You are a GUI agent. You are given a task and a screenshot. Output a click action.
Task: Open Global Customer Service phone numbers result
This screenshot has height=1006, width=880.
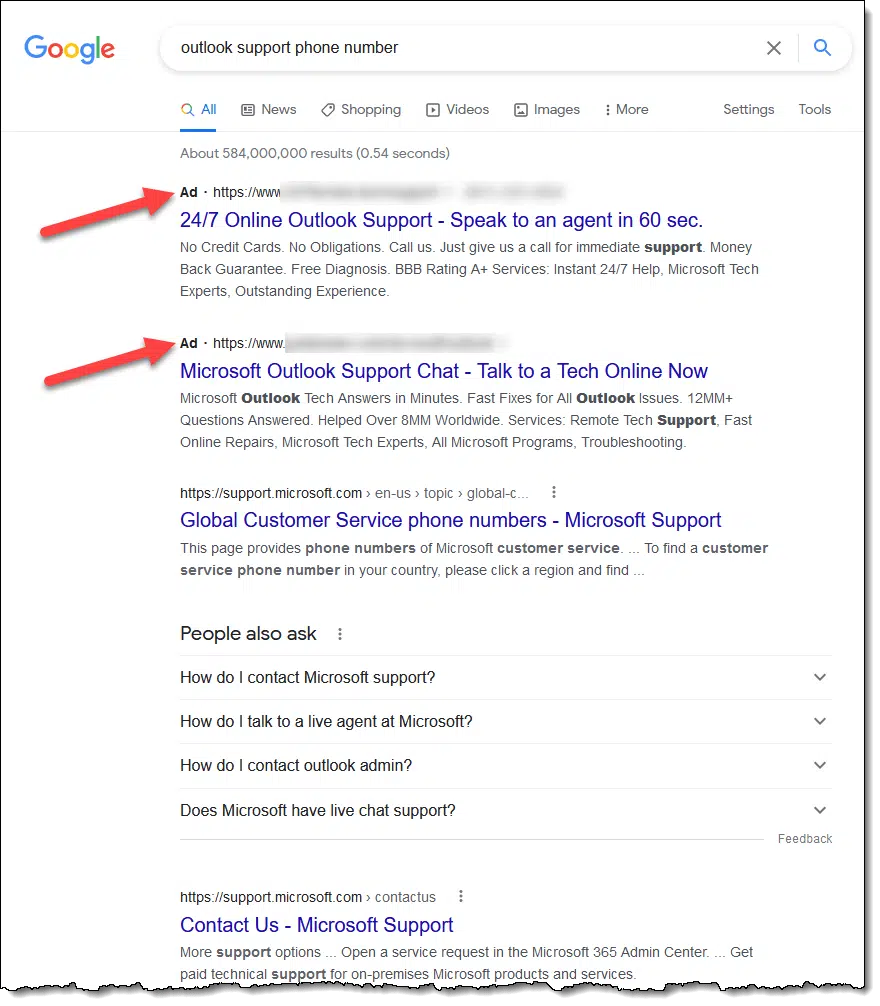coord(450,520)
